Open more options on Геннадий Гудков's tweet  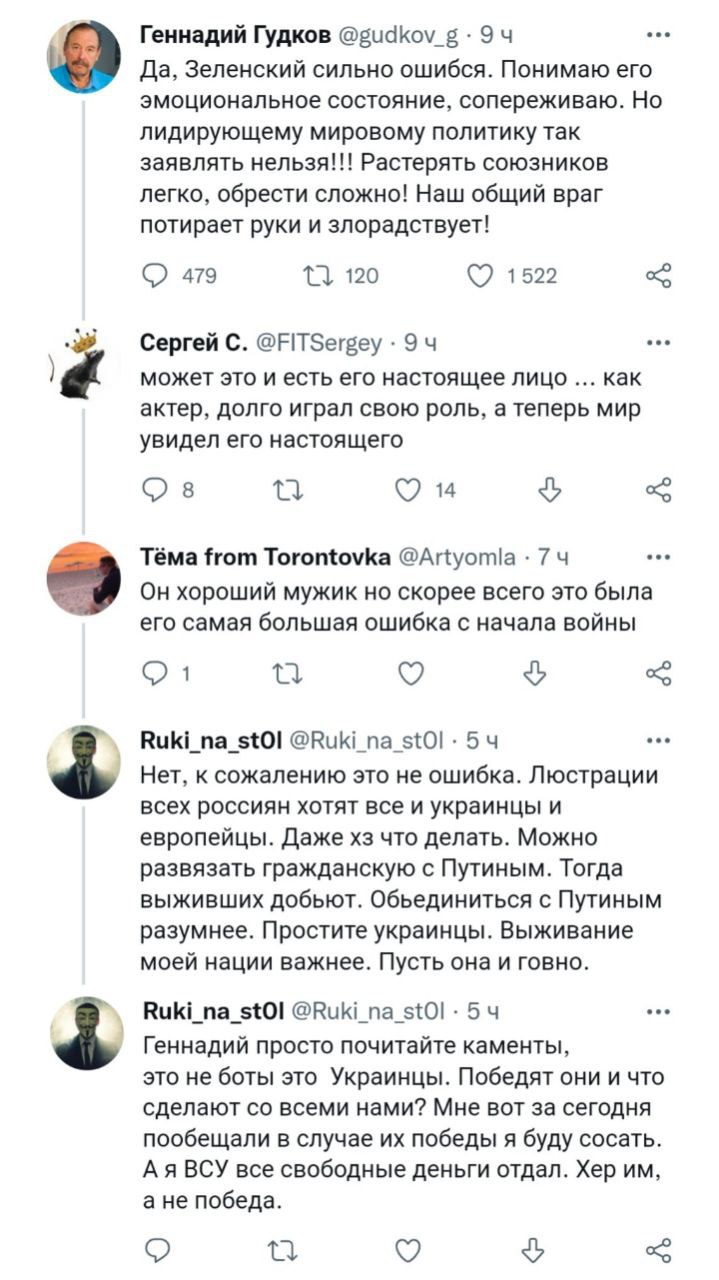point(658,37)
